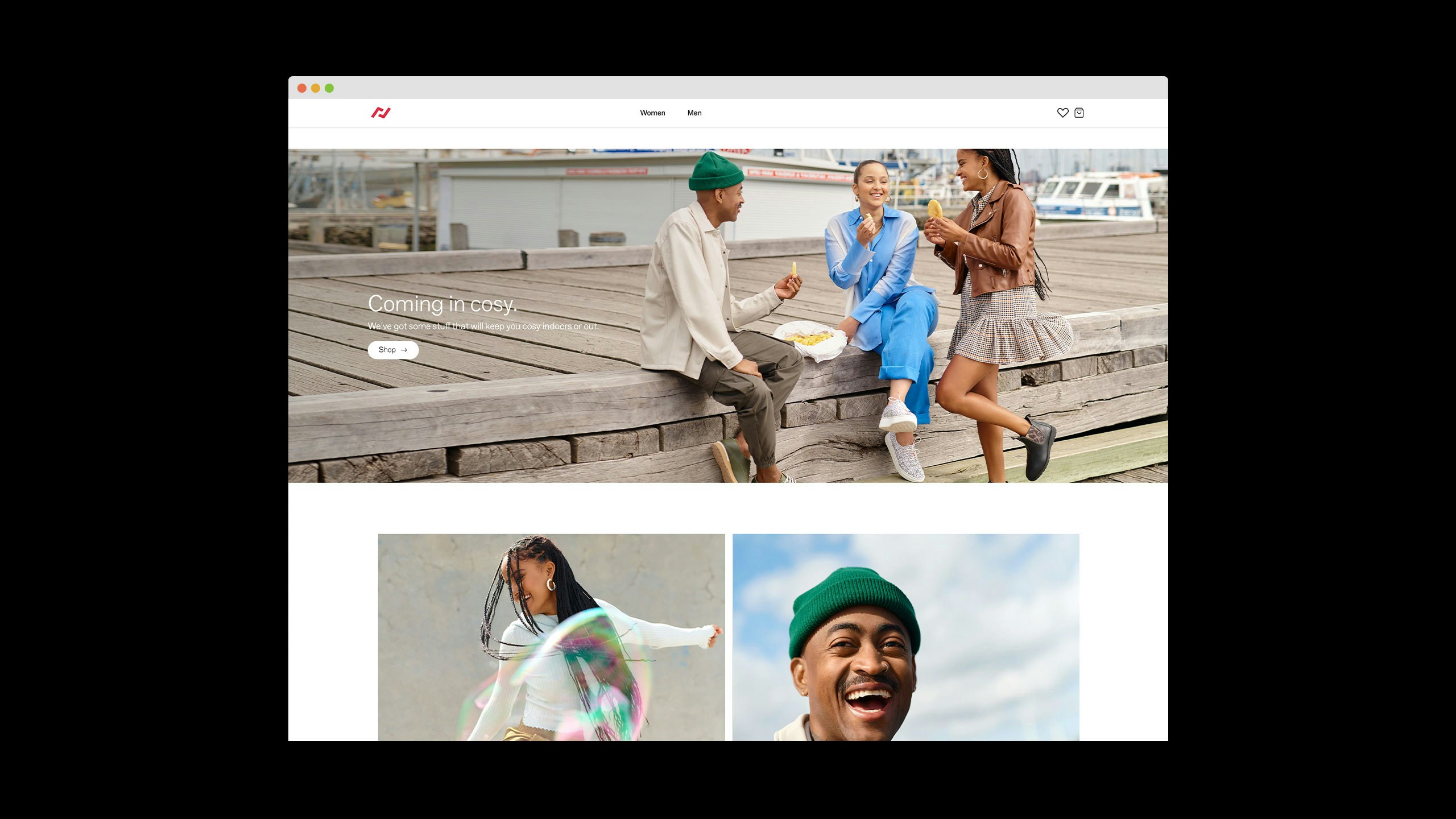
Task: Close the window with the red dot
Action: tap(302, 88)
